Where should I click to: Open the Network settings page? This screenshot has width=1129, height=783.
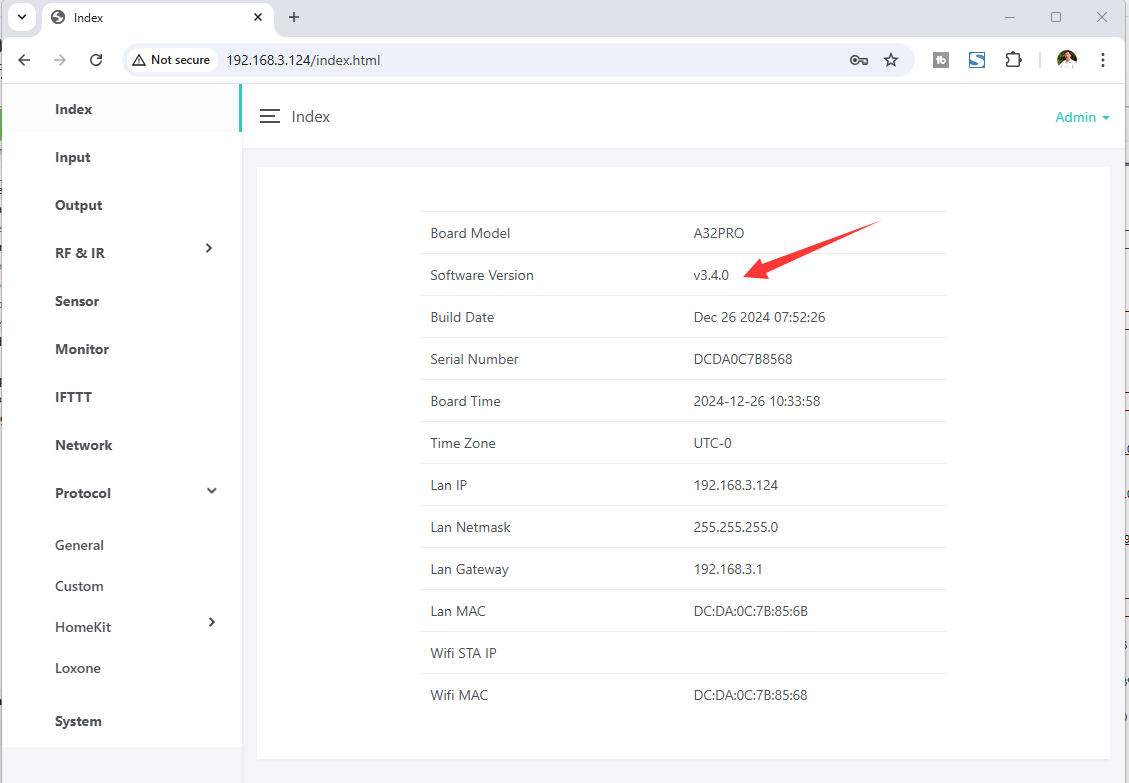tap(84, 445)
